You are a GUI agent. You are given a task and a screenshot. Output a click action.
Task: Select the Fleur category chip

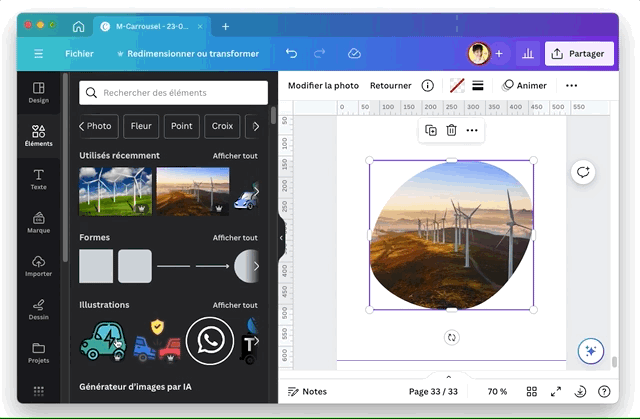pyautogui.click(x=141, y=126)
